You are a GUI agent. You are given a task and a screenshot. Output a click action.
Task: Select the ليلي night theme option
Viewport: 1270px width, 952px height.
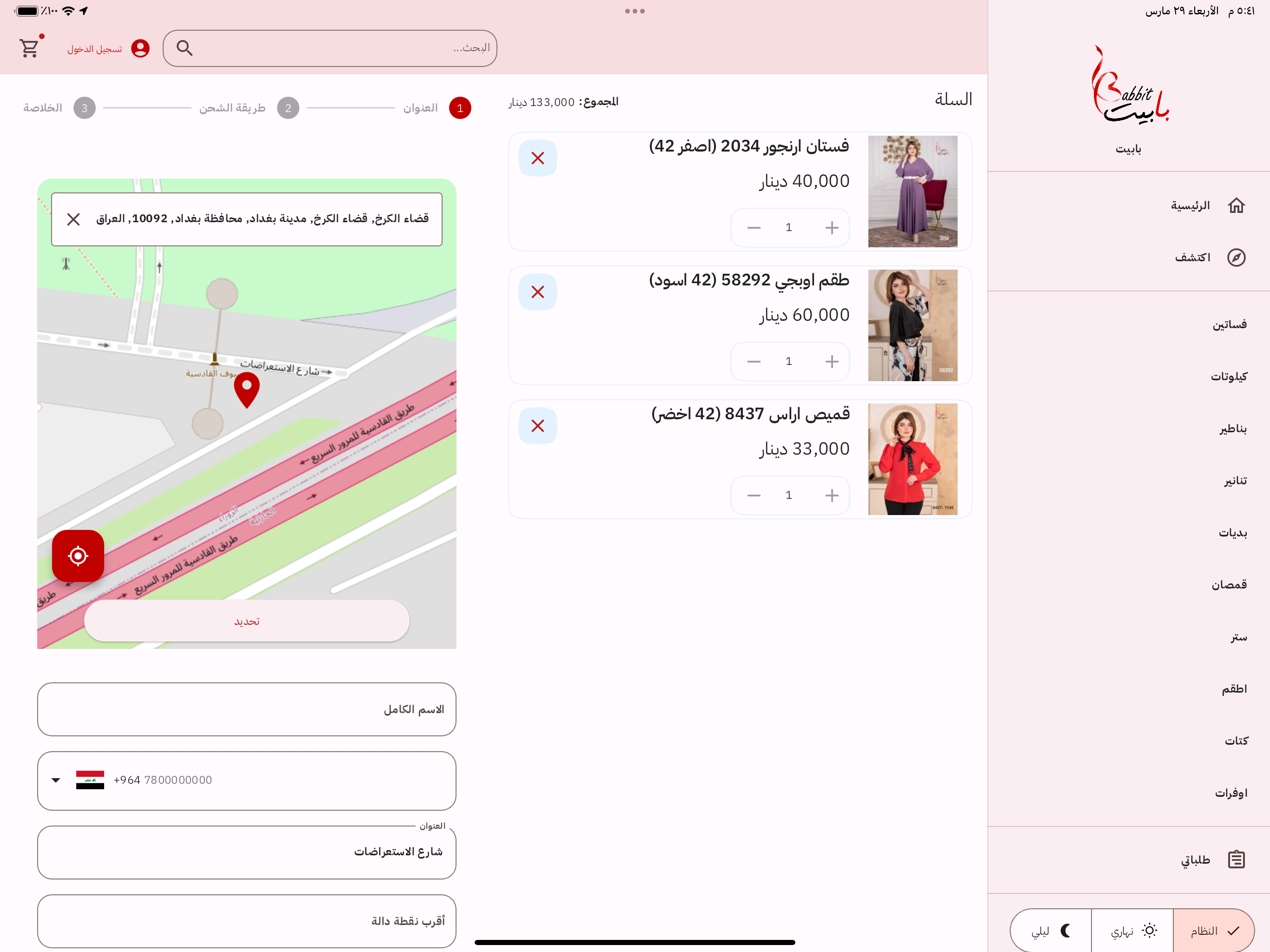1051,931
